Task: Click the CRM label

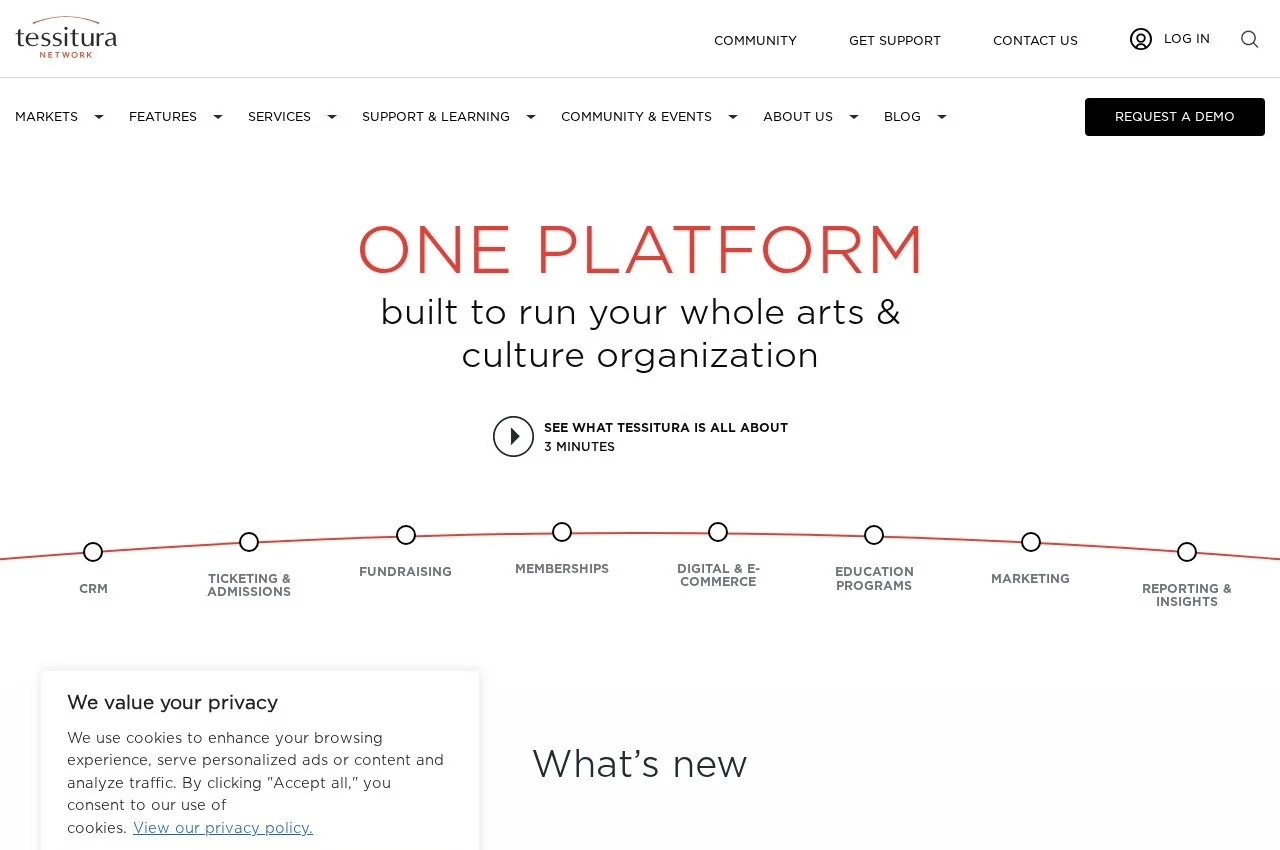Action: 93,589
